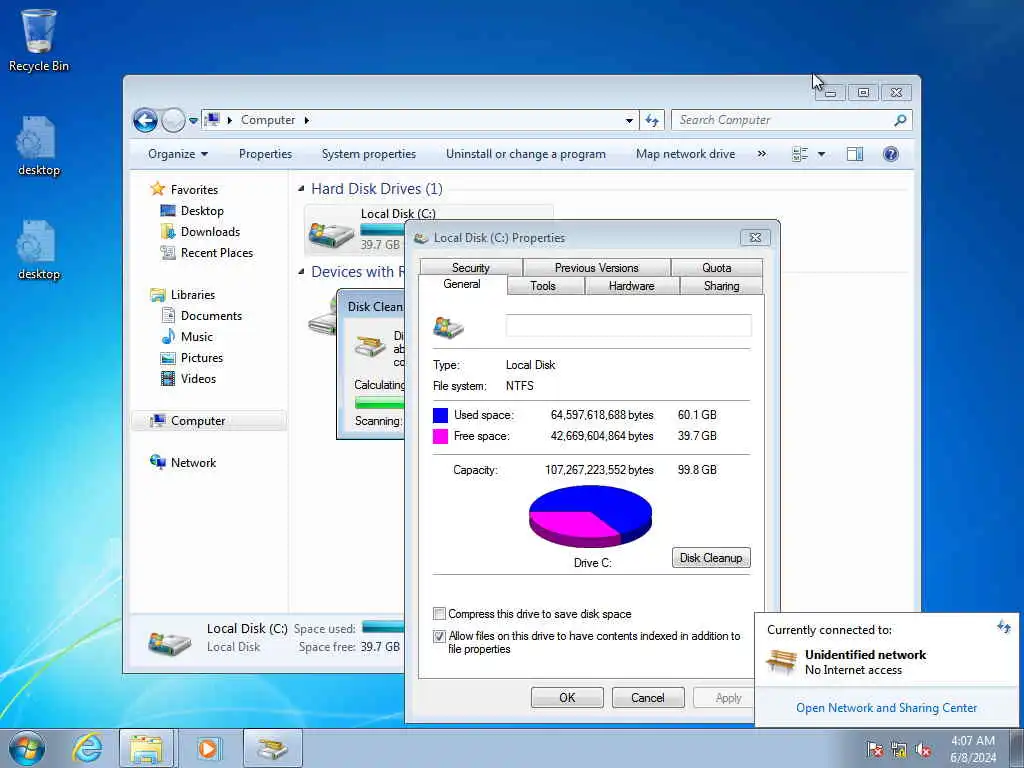
Task: Click the drive usage pie chart
Action: point(590,516)
